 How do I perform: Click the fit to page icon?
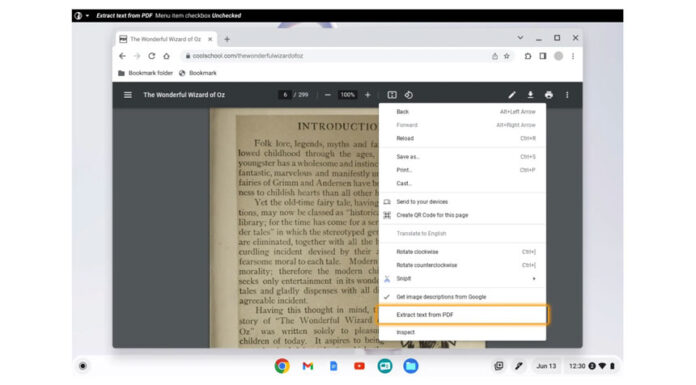pyautogui.click(x=392, y=95)
